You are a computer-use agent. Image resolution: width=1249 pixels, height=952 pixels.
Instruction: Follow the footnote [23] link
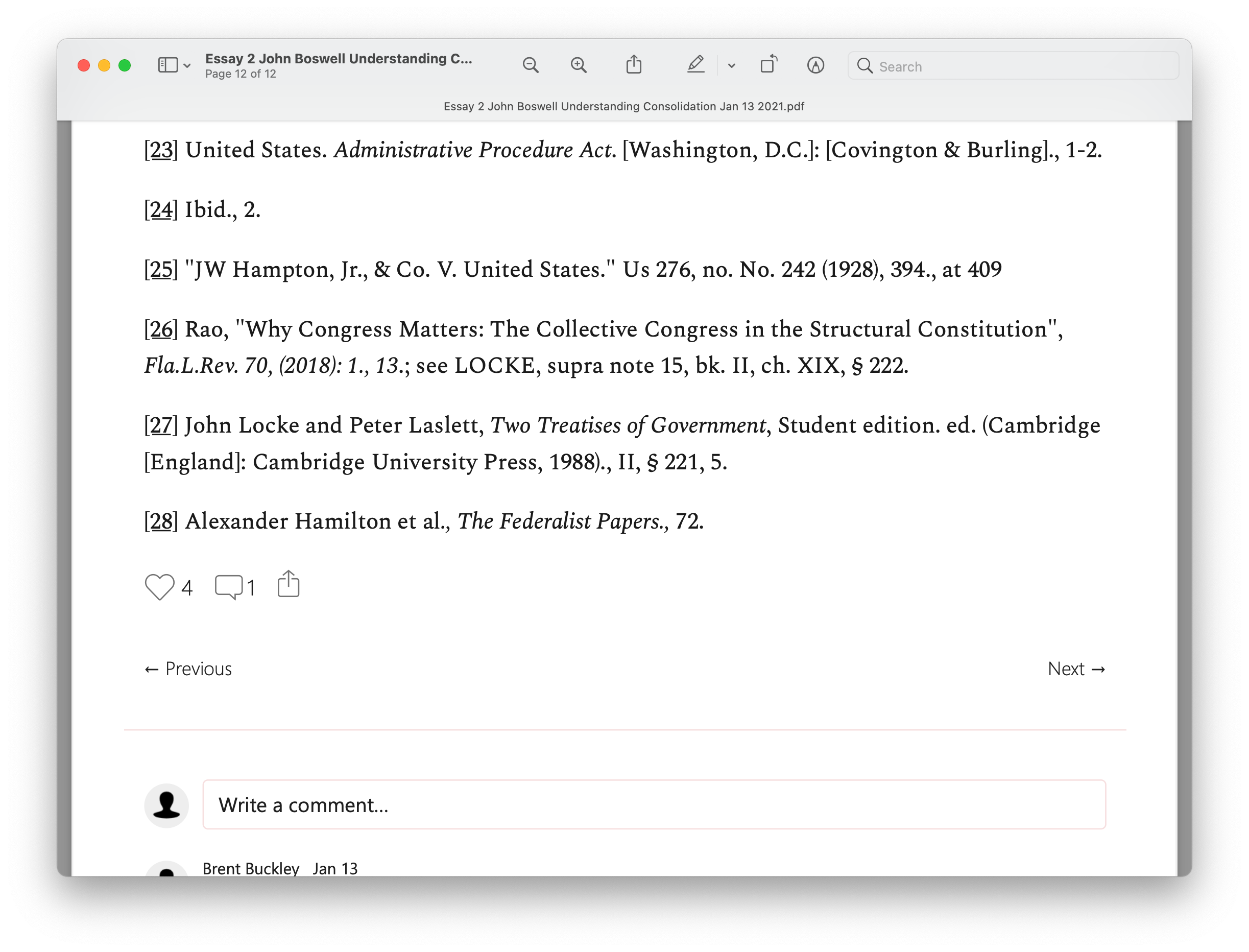161,150
